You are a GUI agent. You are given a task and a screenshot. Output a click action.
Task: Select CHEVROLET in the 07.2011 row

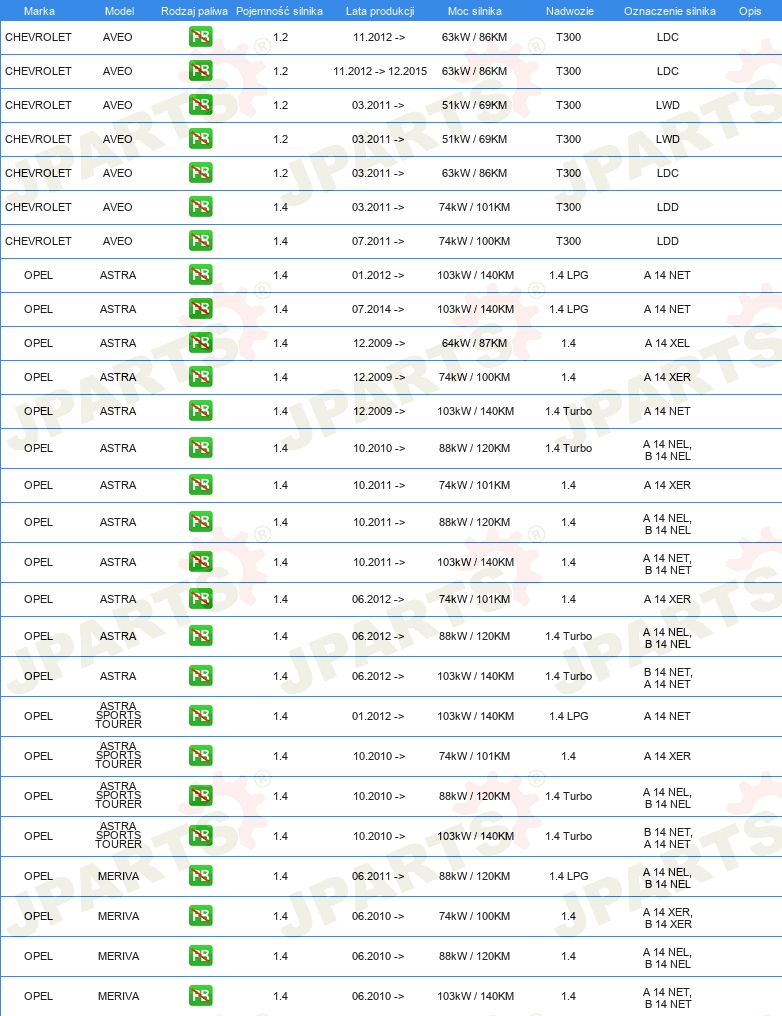pos(38,241)
